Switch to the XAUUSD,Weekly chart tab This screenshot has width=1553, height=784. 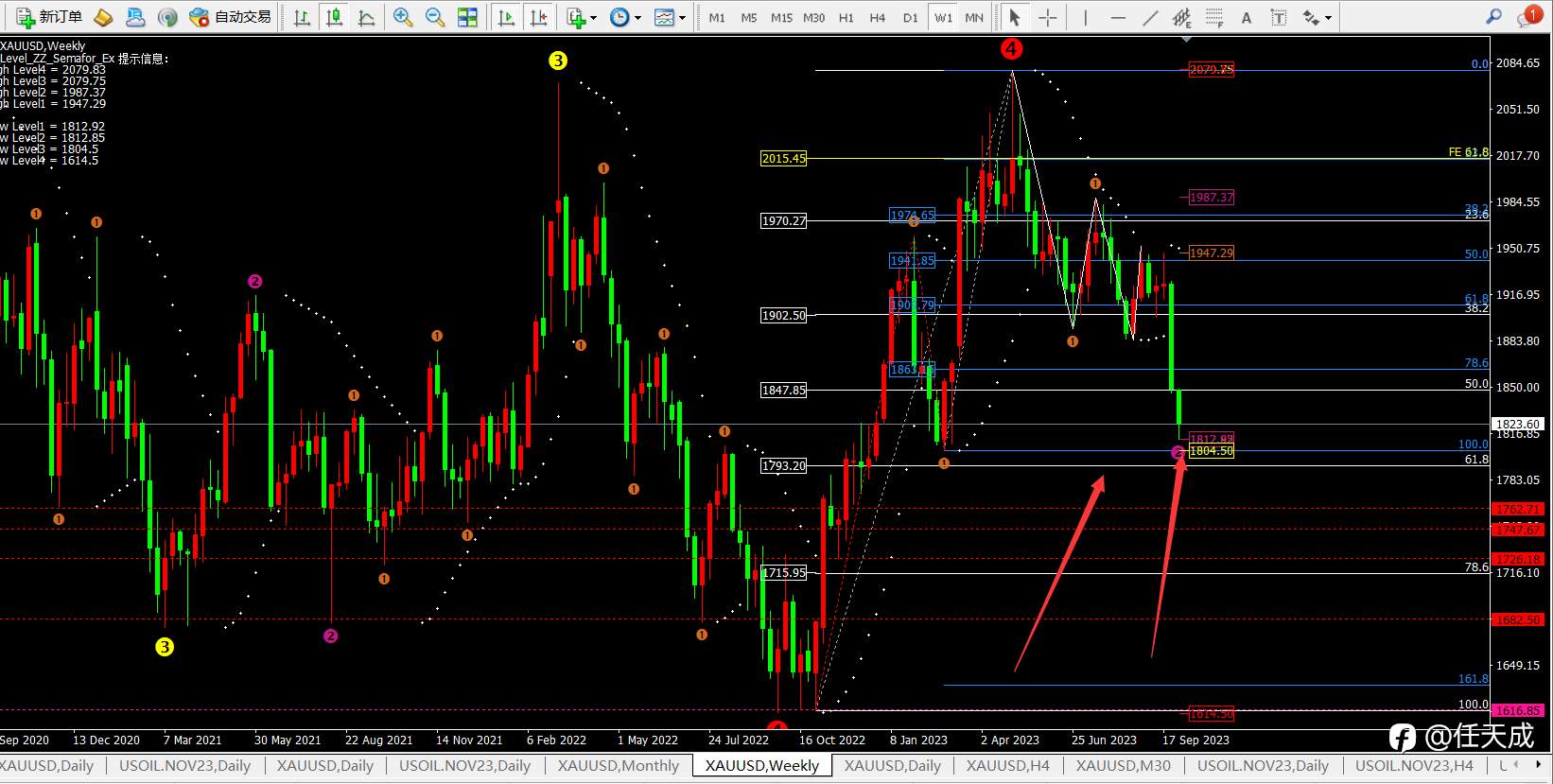(762, 766)
